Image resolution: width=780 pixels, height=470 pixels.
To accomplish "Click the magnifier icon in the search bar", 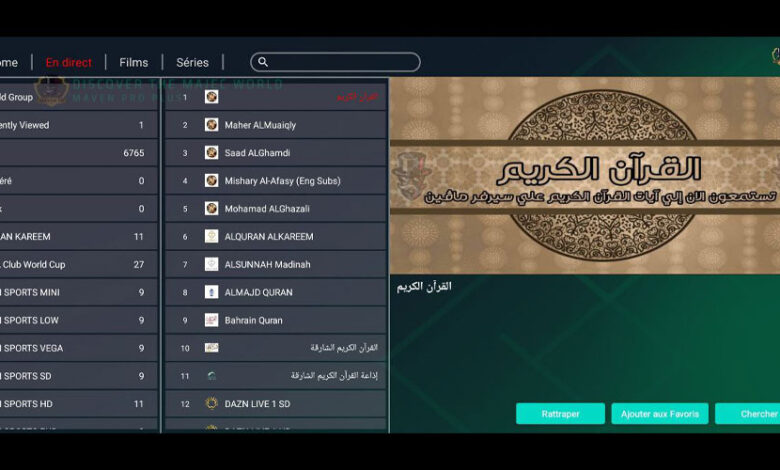I will (263, 62).
